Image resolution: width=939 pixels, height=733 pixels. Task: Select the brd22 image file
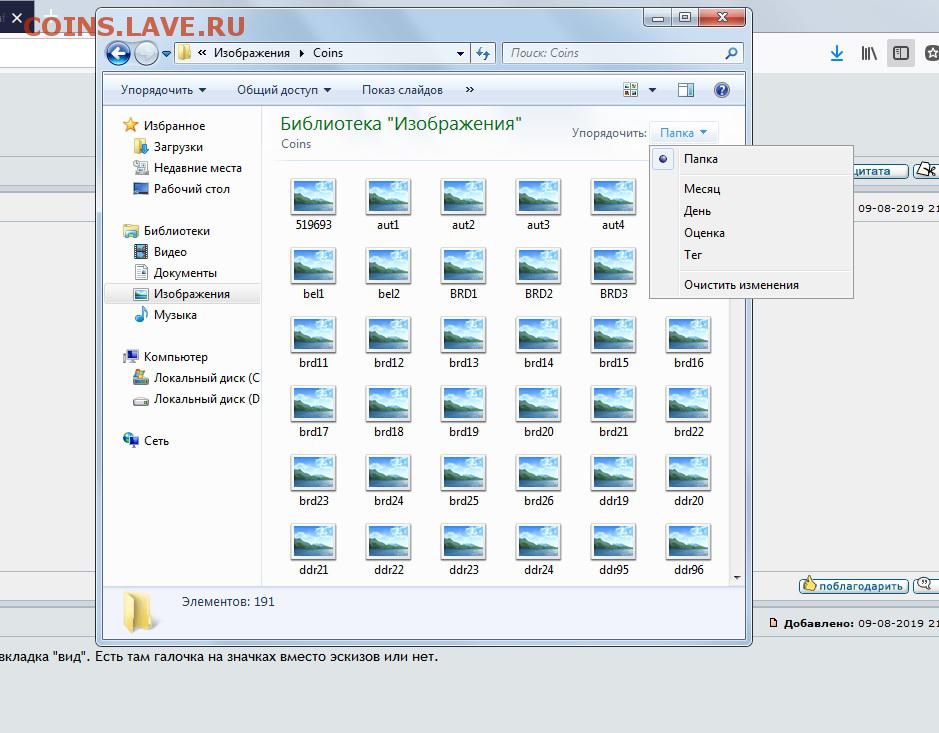[x=689, y=411]
